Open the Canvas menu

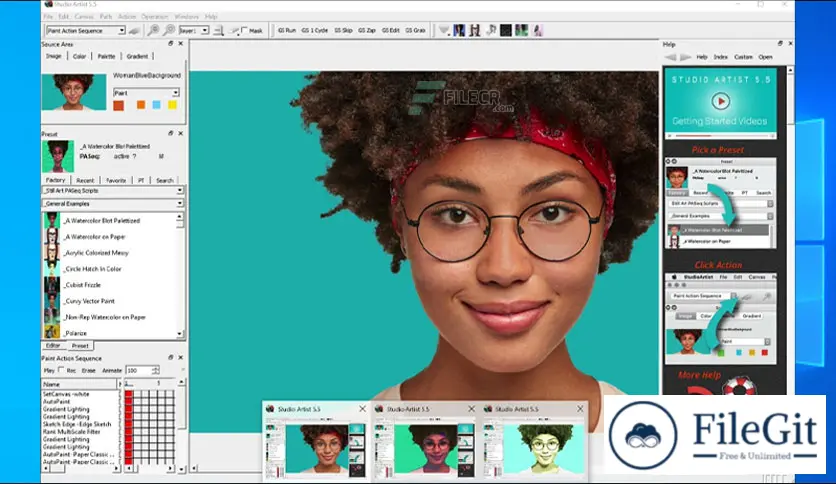click(x=84, y=17)
